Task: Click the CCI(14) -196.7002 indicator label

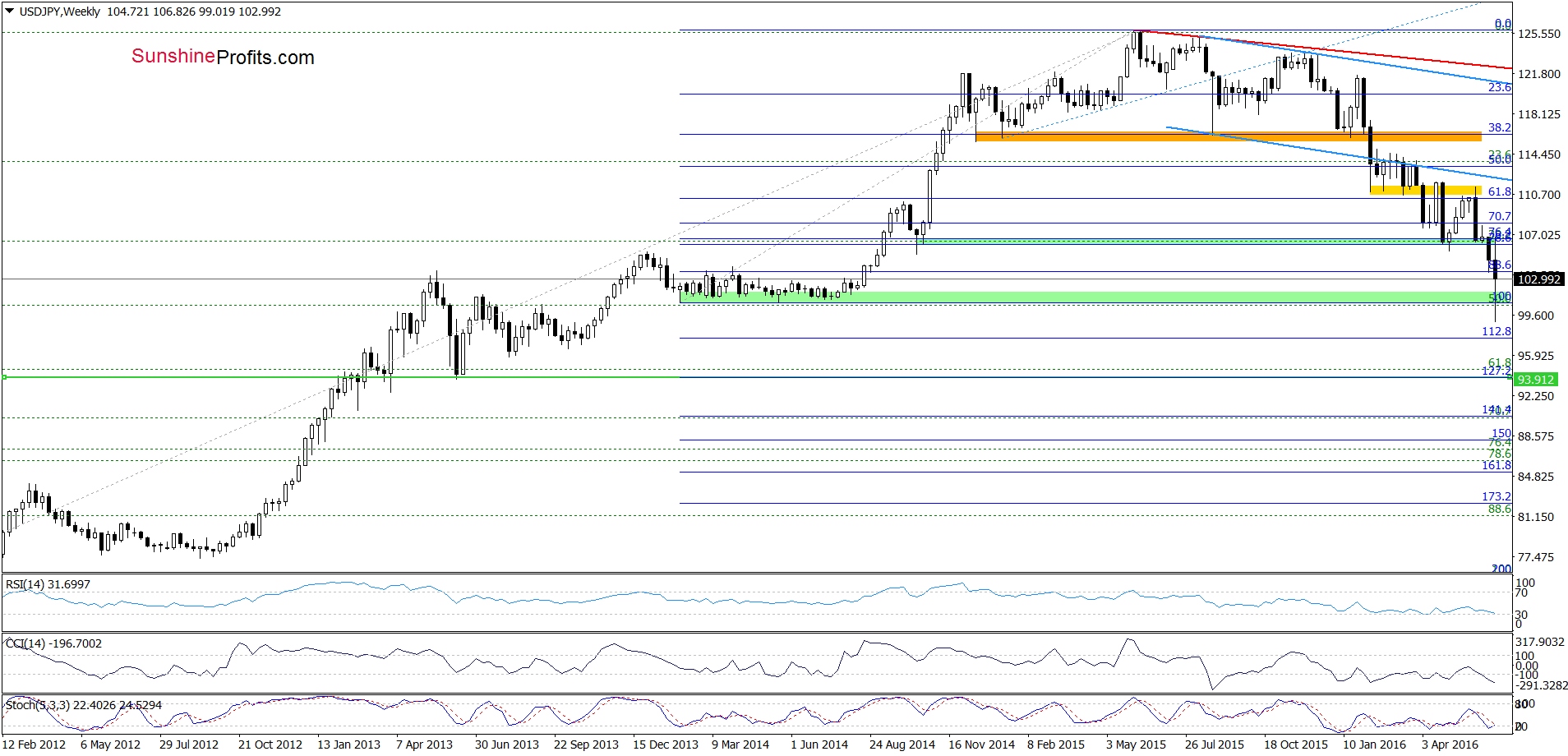Action: coord(53,643)
